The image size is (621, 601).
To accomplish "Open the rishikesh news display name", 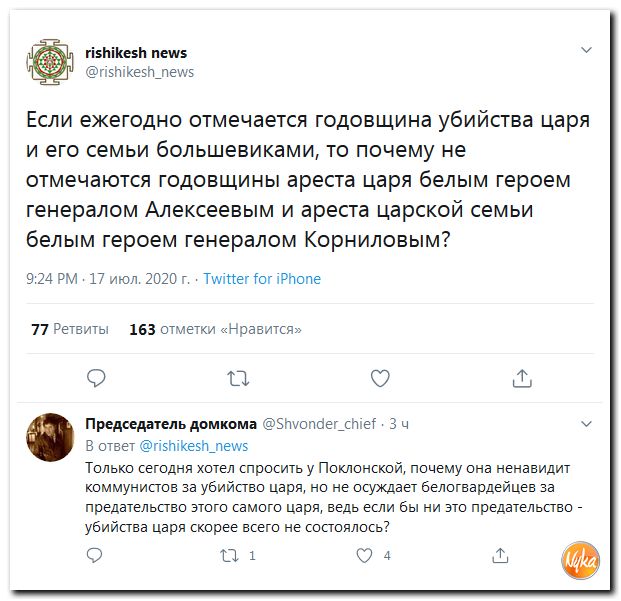I will tap(136, 52).
